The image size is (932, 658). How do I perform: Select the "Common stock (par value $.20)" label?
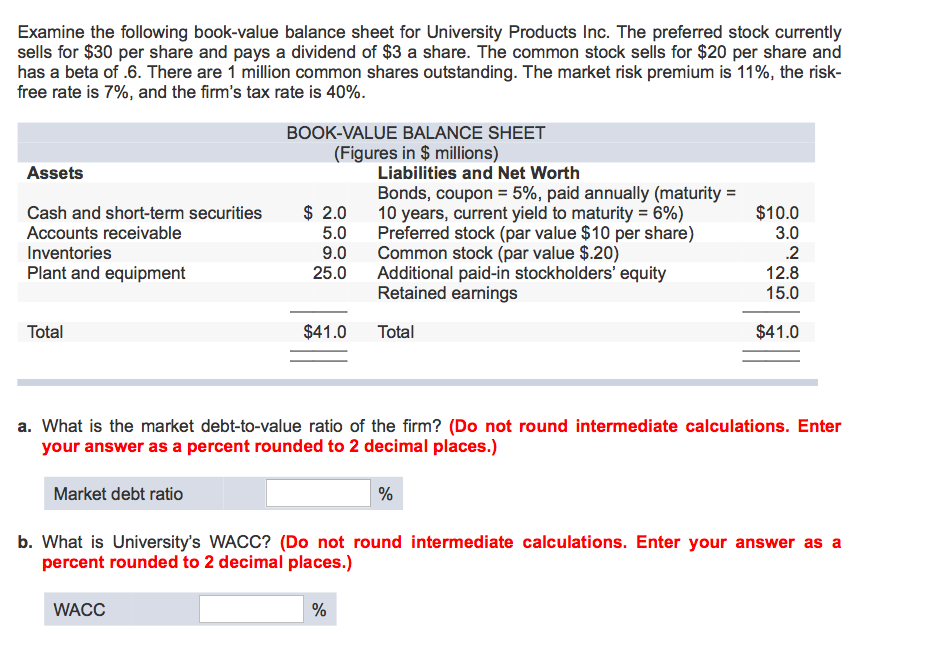(498, 253)
